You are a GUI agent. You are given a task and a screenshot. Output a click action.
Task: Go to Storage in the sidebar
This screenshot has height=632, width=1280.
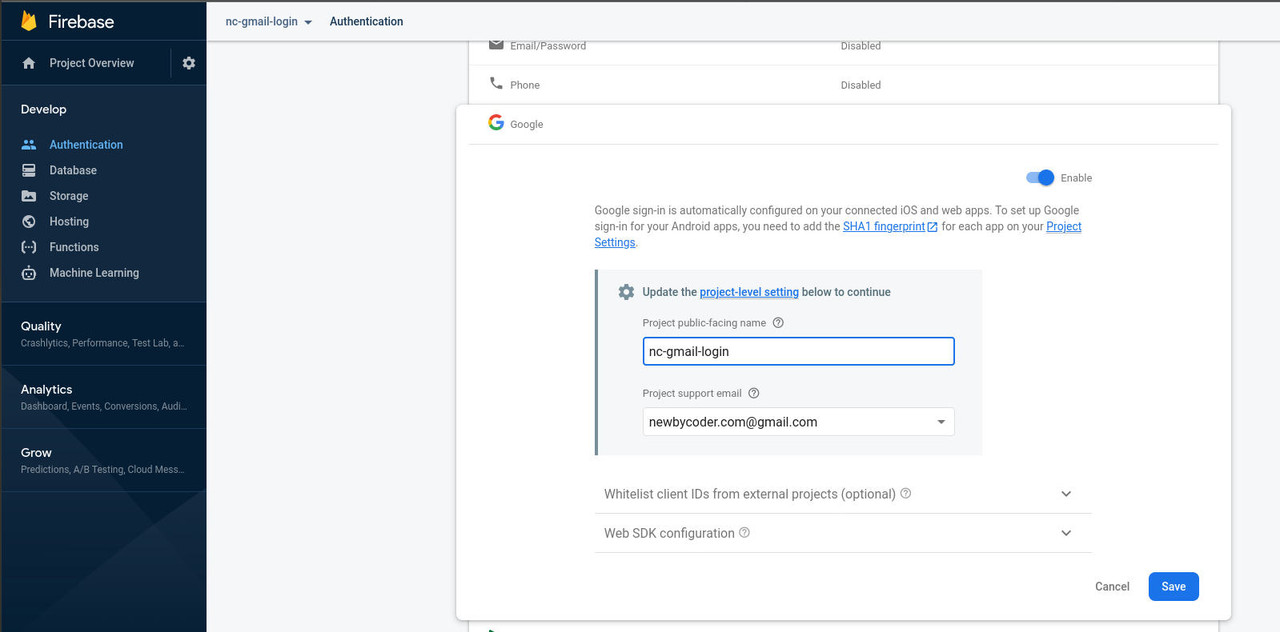[x=69, y=196]
